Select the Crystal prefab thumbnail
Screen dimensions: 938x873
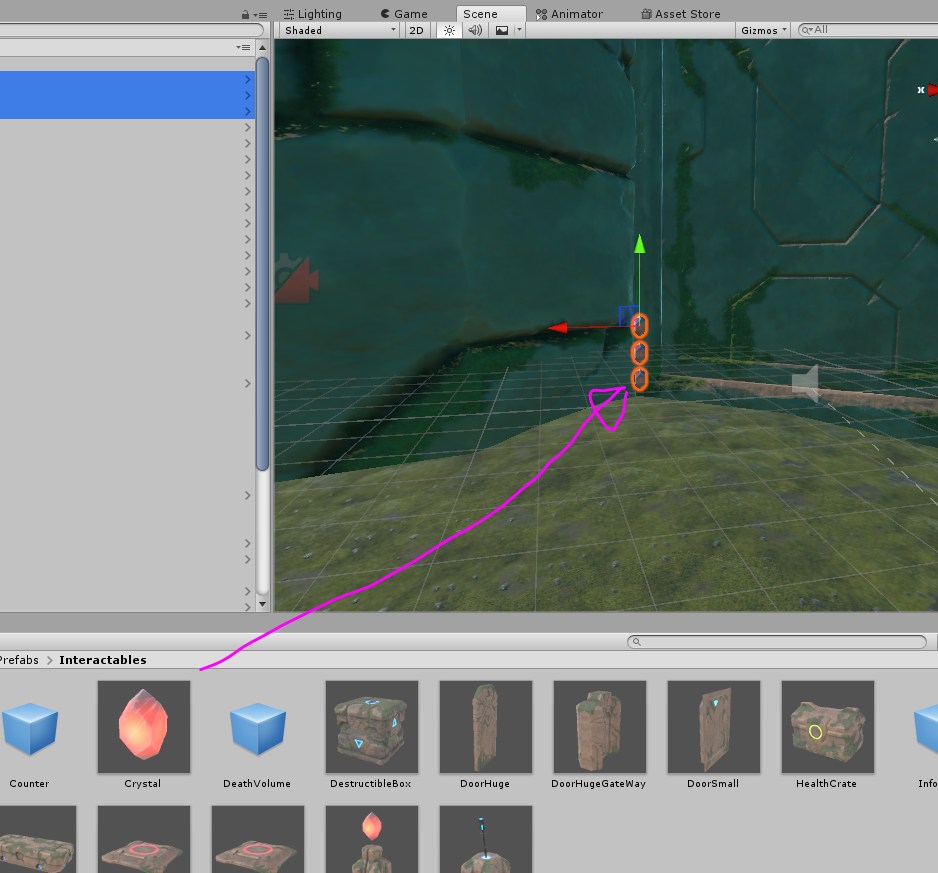pyautogui.click(x=144, y=726)
